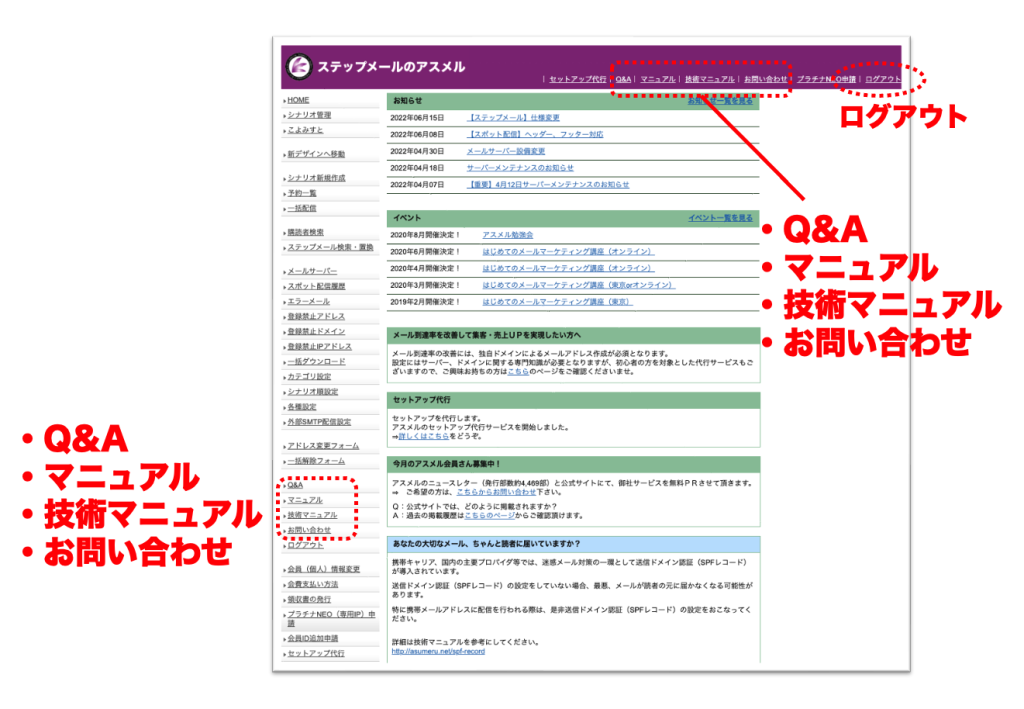Screen dimensions: 1024x709
Task: Open セットアップ代行 in the purple header navigation
Action: point(577,80)
